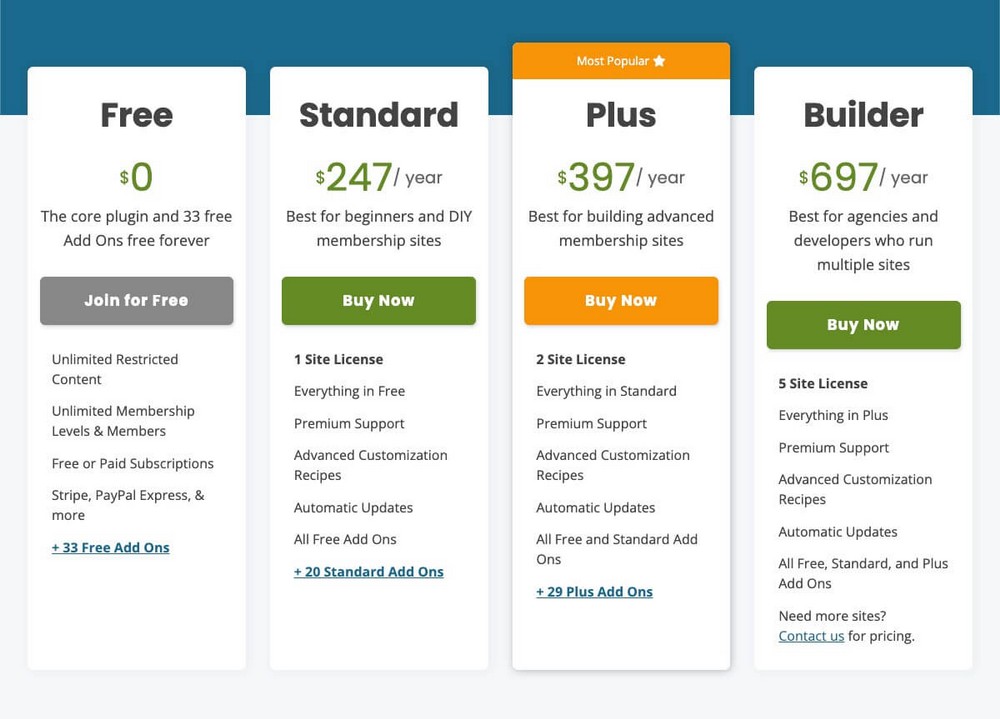The image size is (1000, 719).
Task: Click the Standard plan title
Action: (379, 115)
